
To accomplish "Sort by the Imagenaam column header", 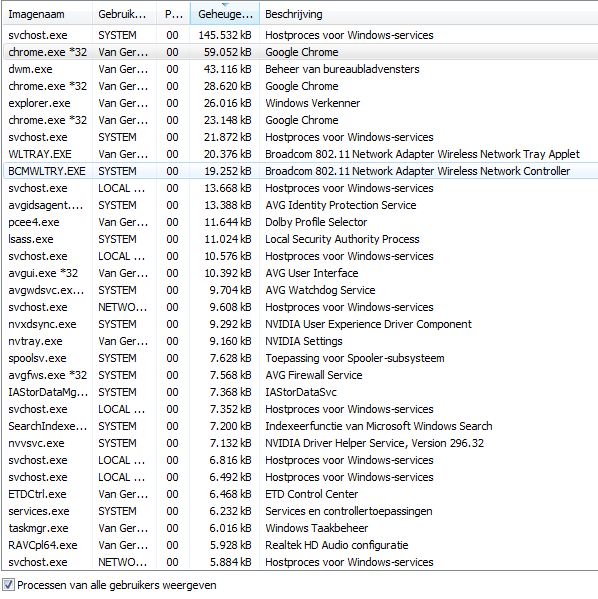I will [48, 14].
